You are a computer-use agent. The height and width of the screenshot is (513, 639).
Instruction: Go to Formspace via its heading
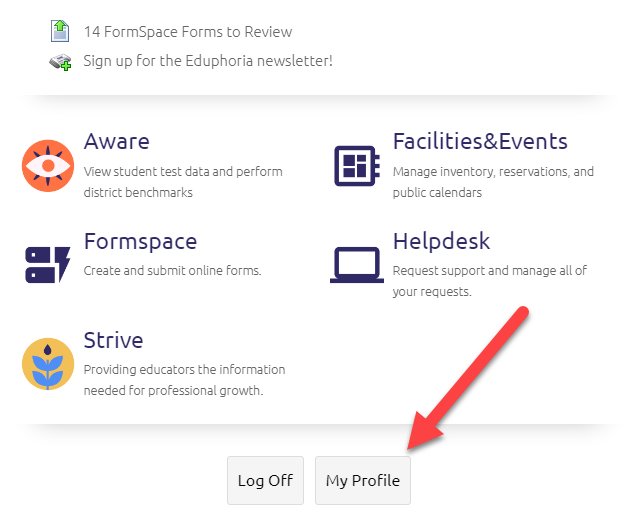tap(140, 241)
